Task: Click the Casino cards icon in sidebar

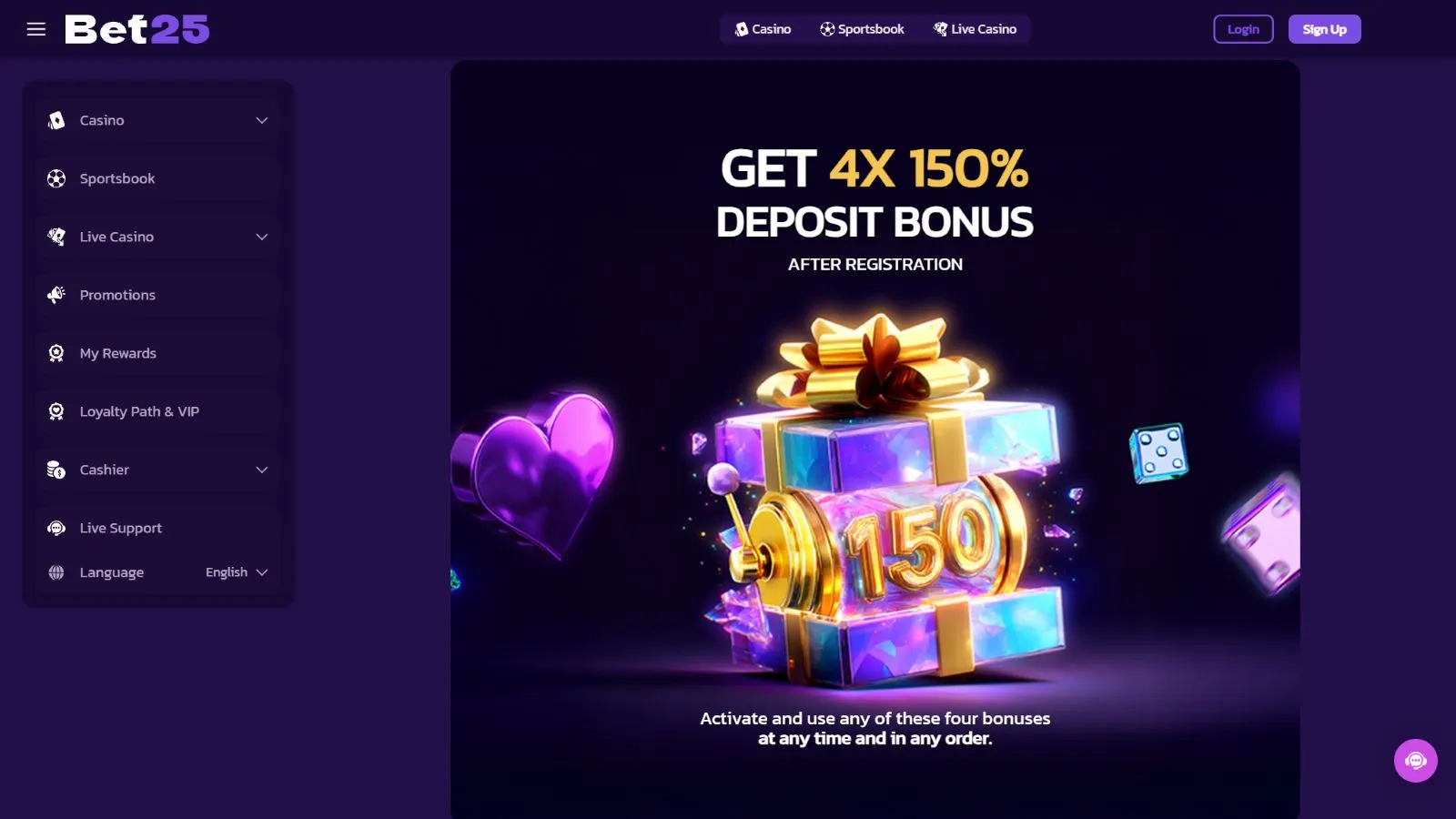Action: 56,120
